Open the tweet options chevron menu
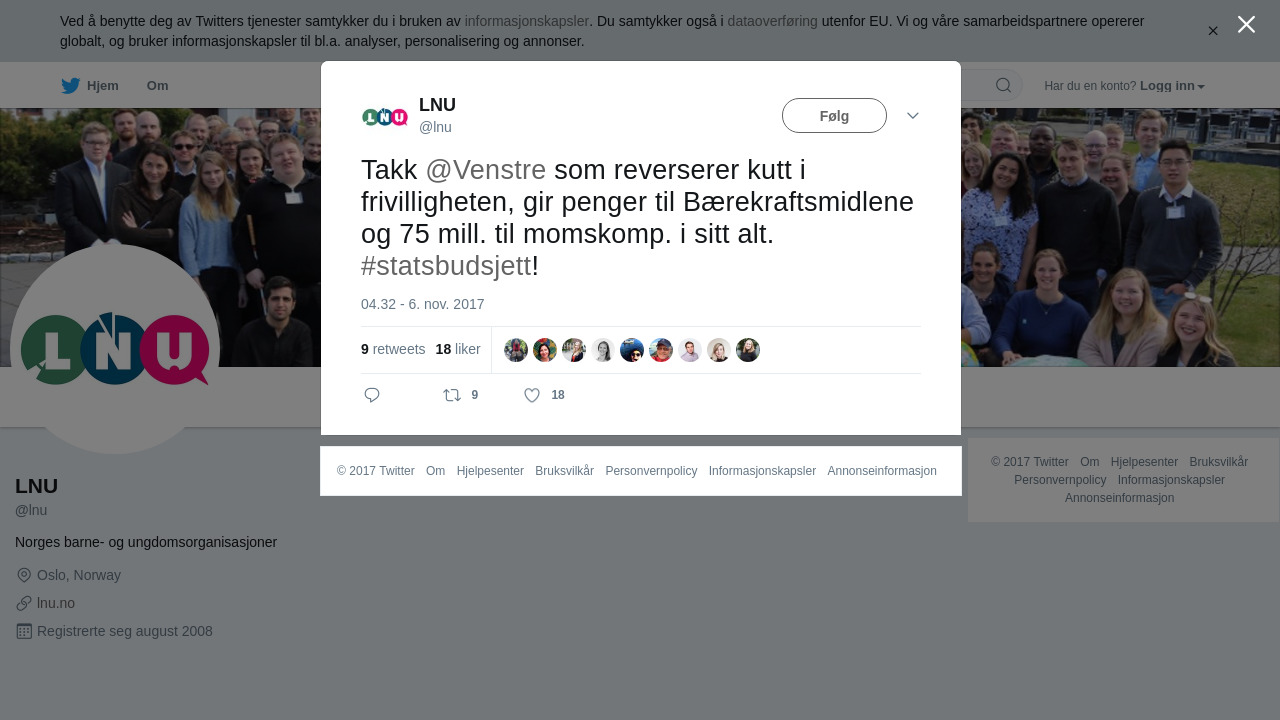The height and width of the screenshot is (720, 1280). [x=913, y=116]
